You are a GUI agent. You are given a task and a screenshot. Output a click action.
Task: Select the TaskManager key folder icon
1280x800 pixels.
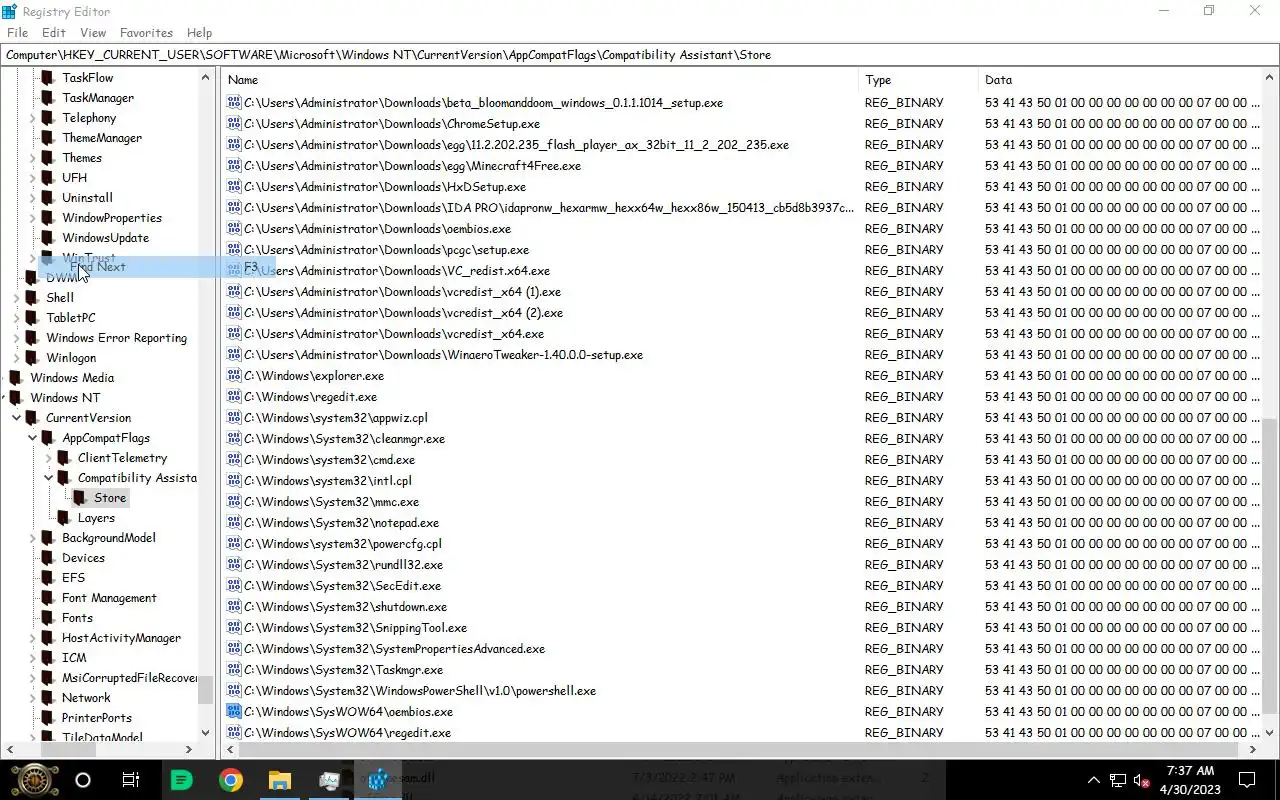pos(47,98)
